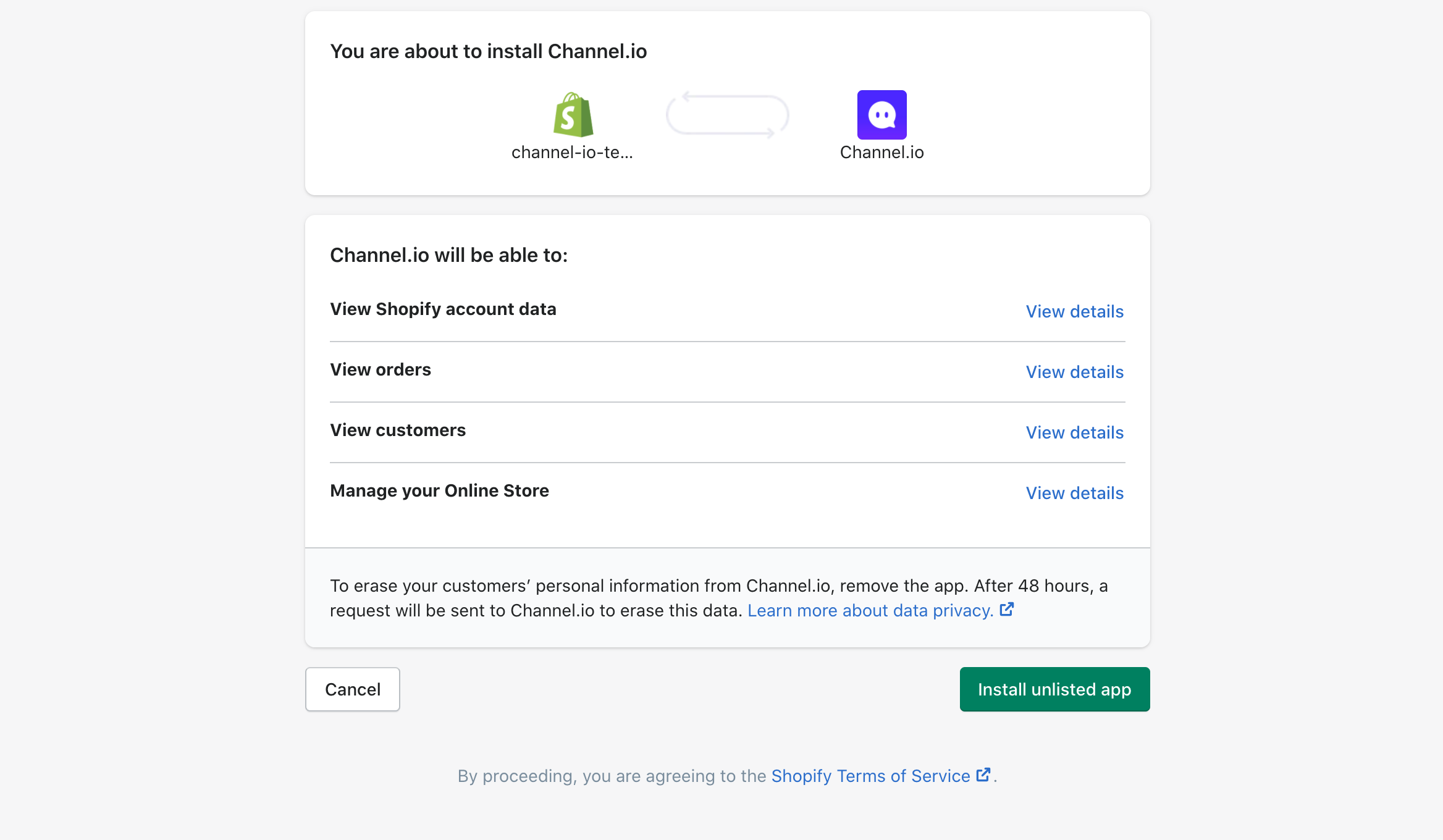Show View details for View customers
This screenshot has height=840, width=1443.
(x=1074, y=432)
